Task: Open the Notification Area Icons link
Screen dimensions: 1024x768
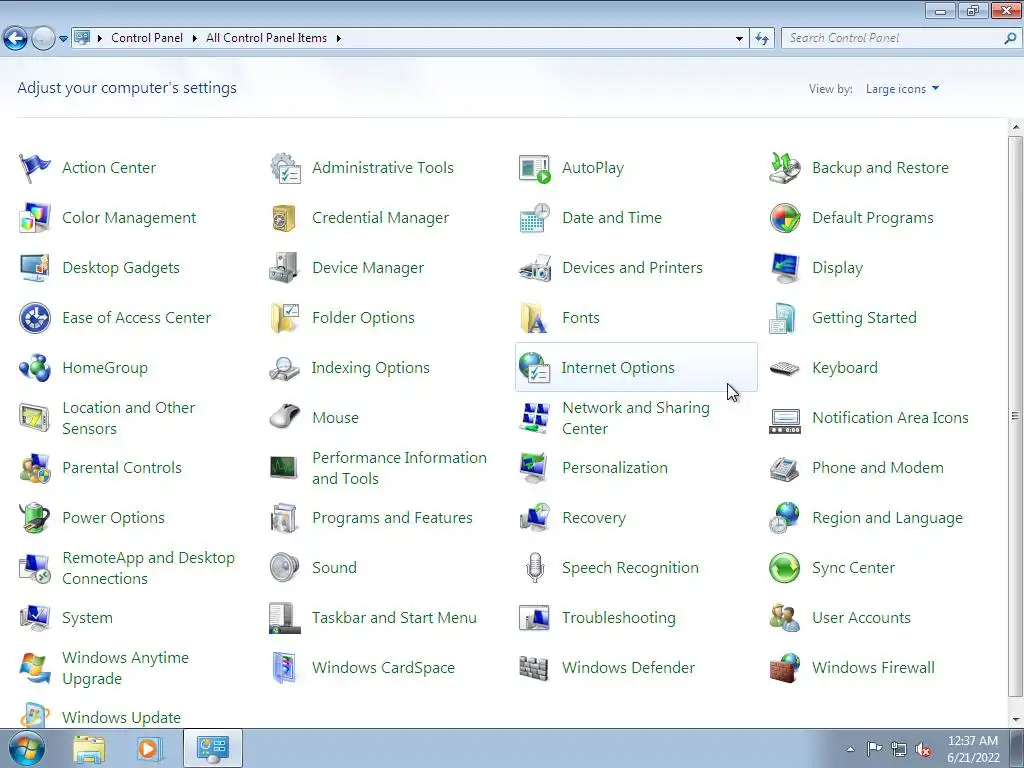Action: point(890,418)
